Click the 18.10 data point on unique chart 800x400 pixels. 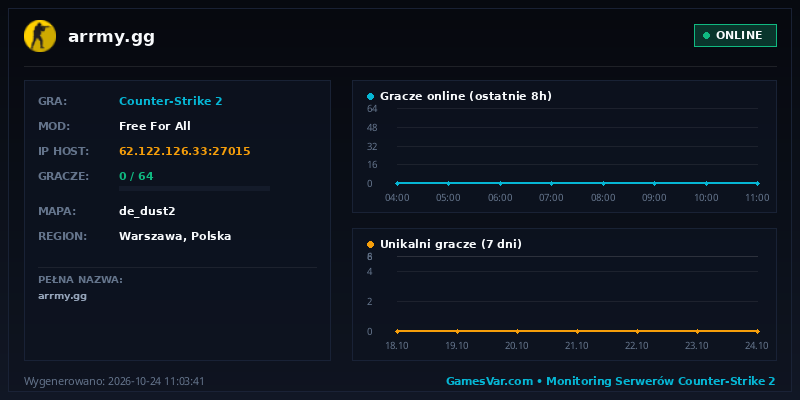pyautogui.click(x=397, y=331)
